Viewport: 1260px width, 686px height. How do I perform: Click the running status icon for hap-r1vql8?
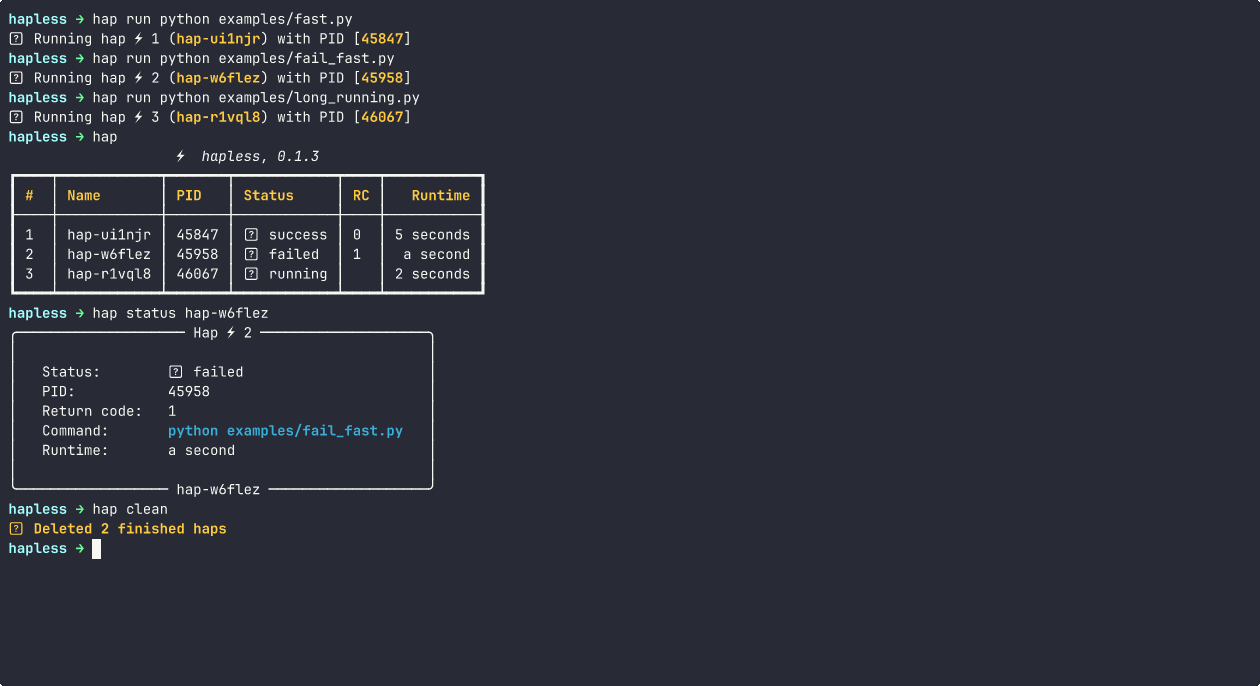click(x=251, y=274)
